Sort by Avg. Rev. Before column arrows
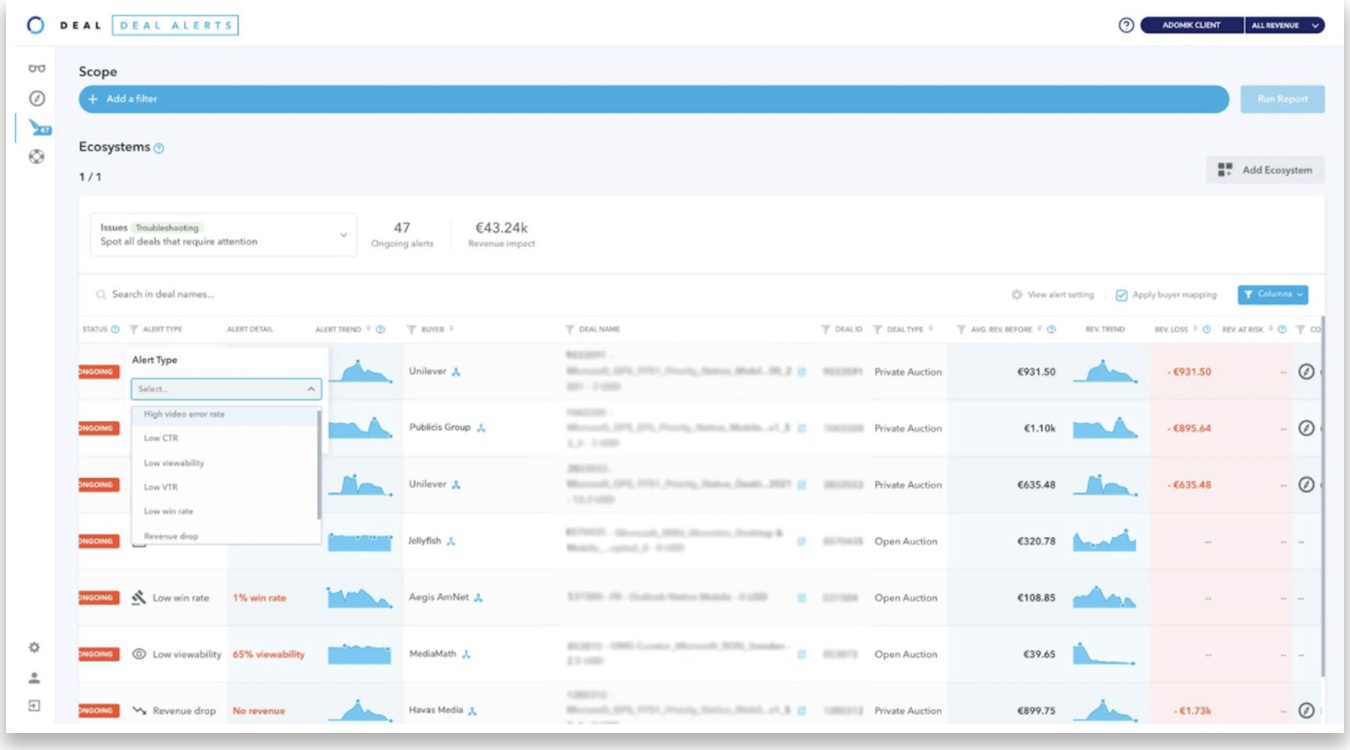 (x=1041, y=329)
